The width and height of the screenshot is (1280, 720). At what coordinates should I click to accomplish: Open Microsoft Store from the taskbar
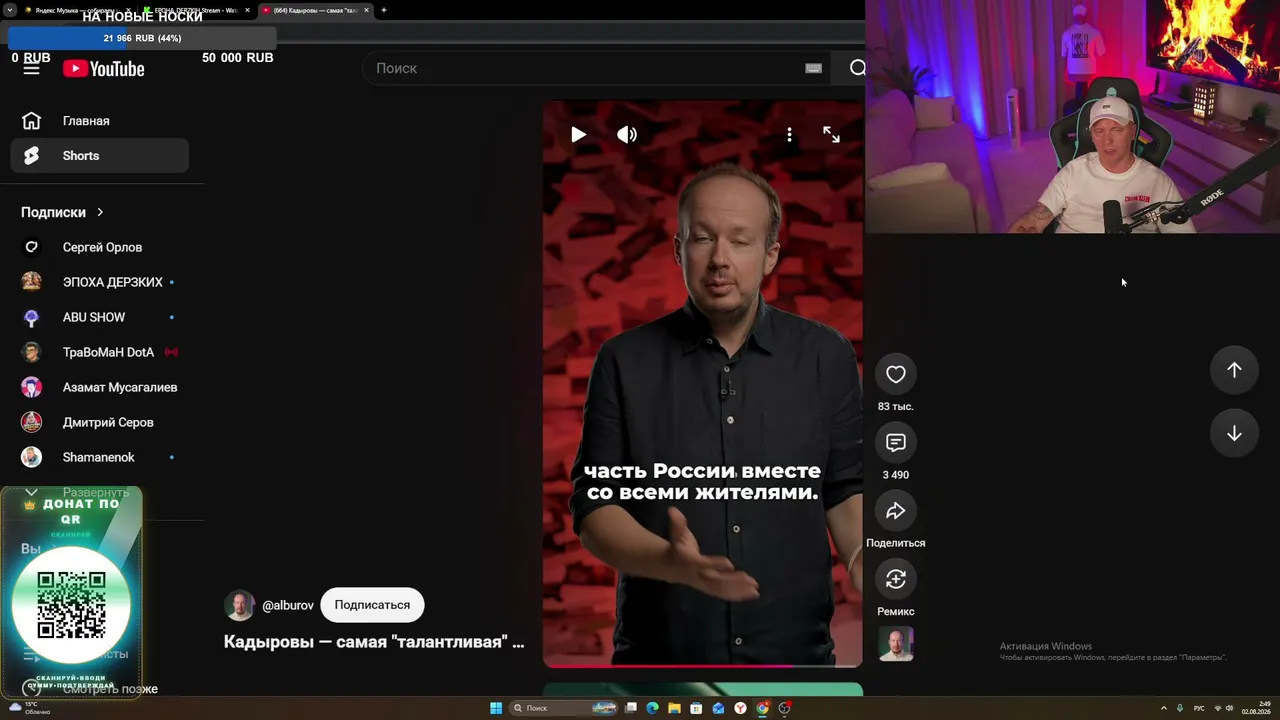(697, 708)
